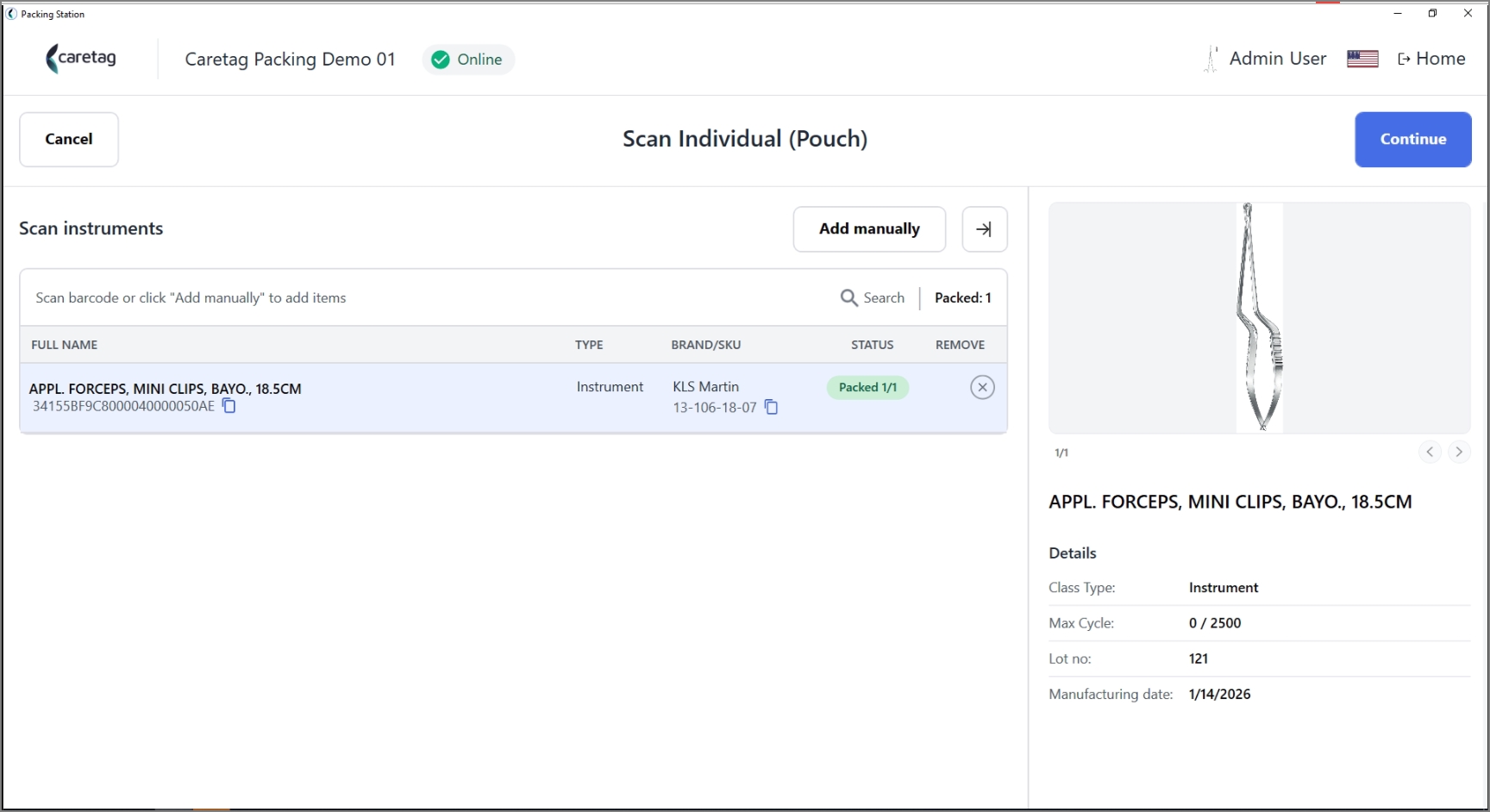
Task: Click the Lot no value 121
Action: pos(1199,659)
